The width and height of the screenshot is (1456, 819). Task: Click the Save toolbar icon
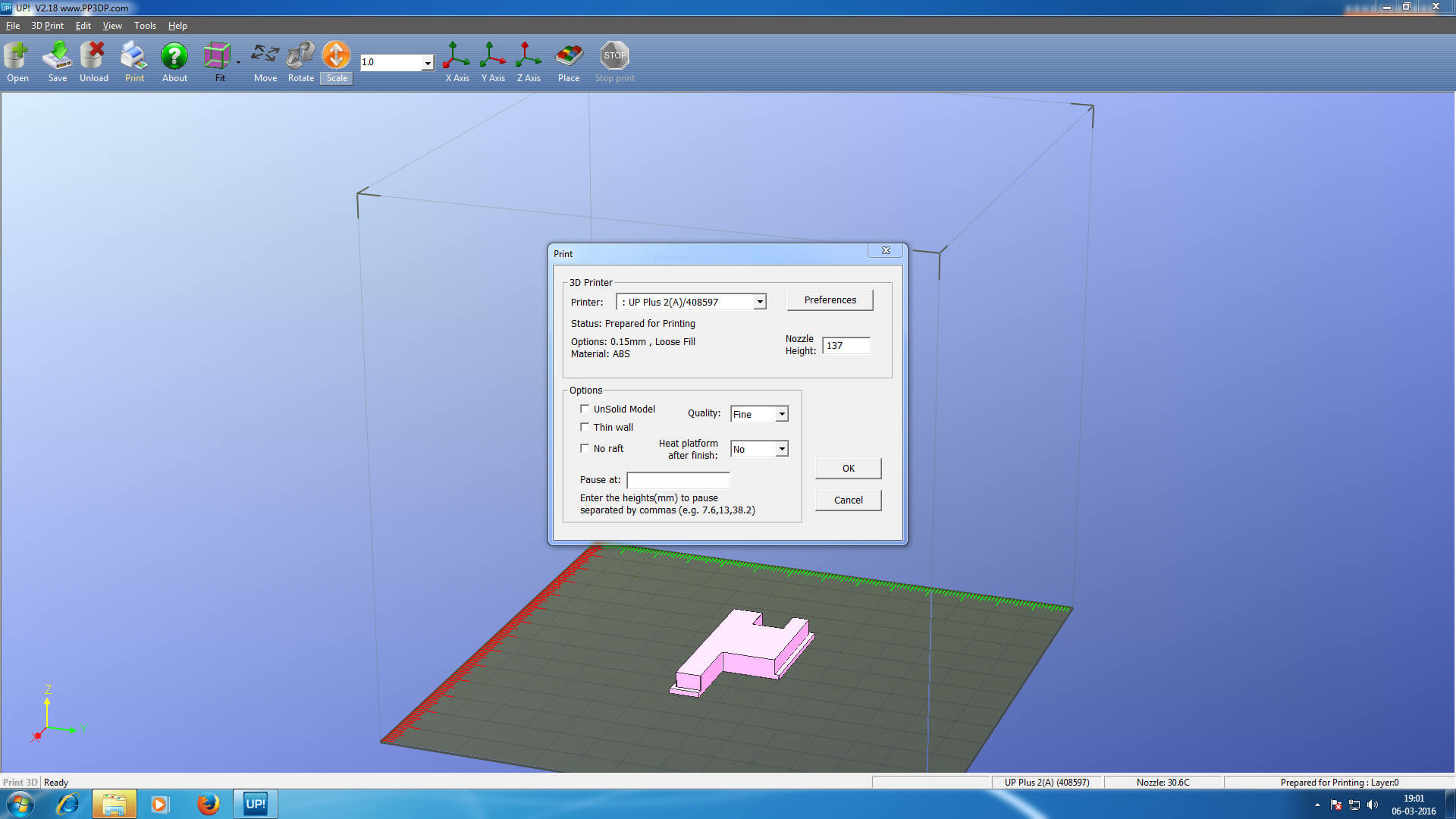click(x=57, y=61)
